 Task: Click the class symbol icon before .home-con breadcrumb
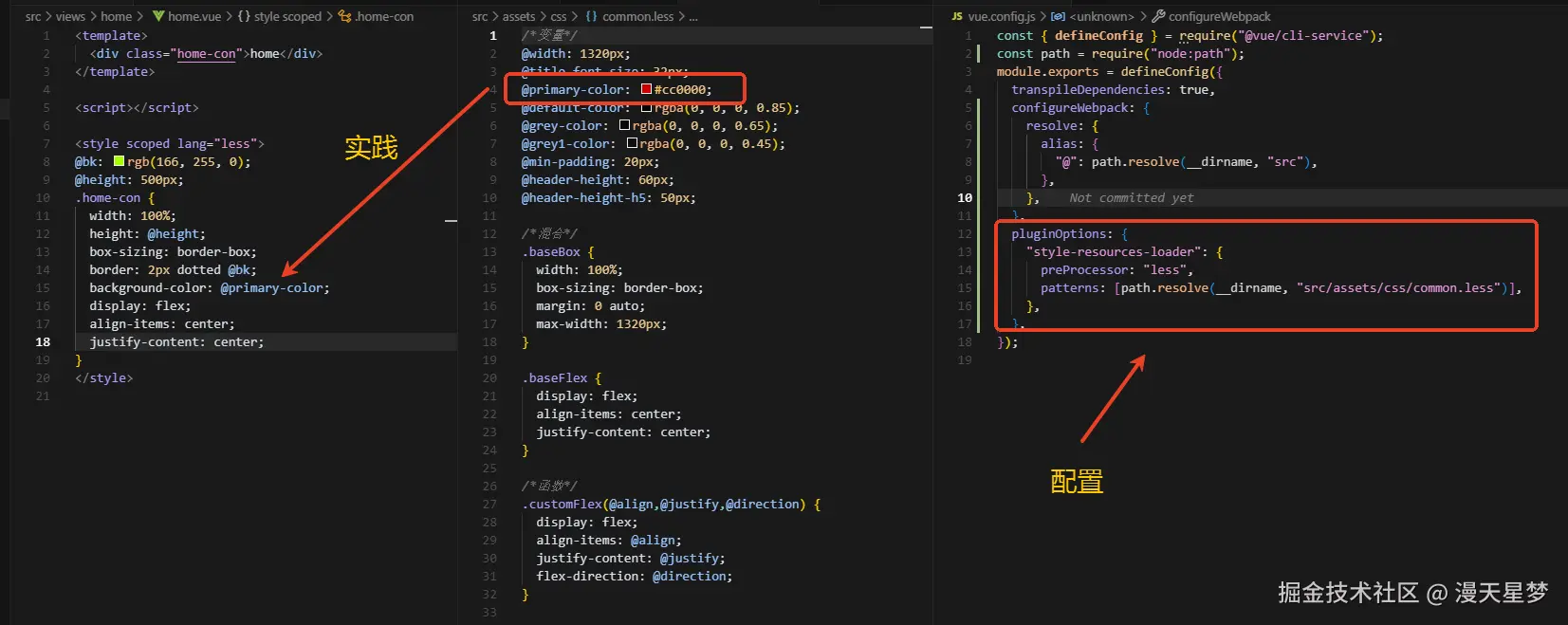[345, 16]
